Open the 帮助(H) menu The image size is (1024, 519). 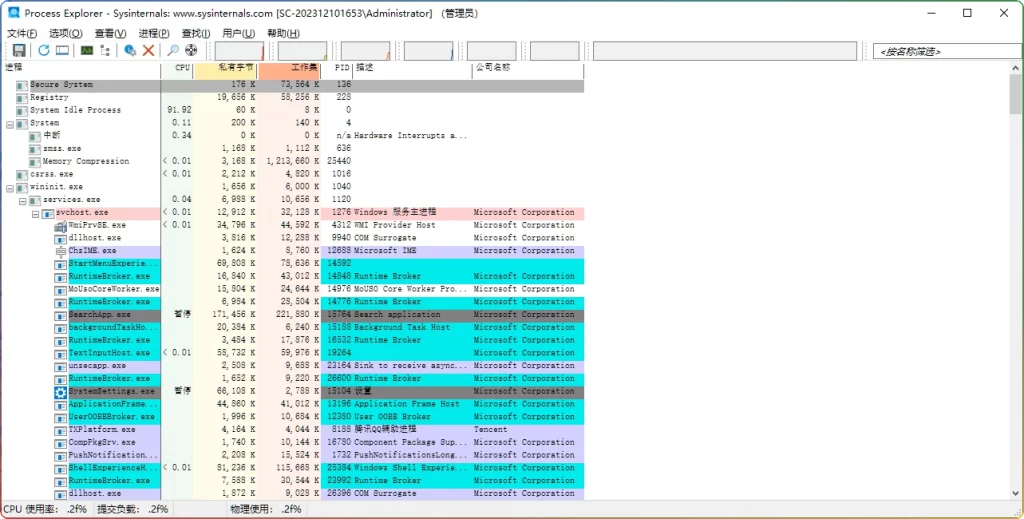click(283, 33)
